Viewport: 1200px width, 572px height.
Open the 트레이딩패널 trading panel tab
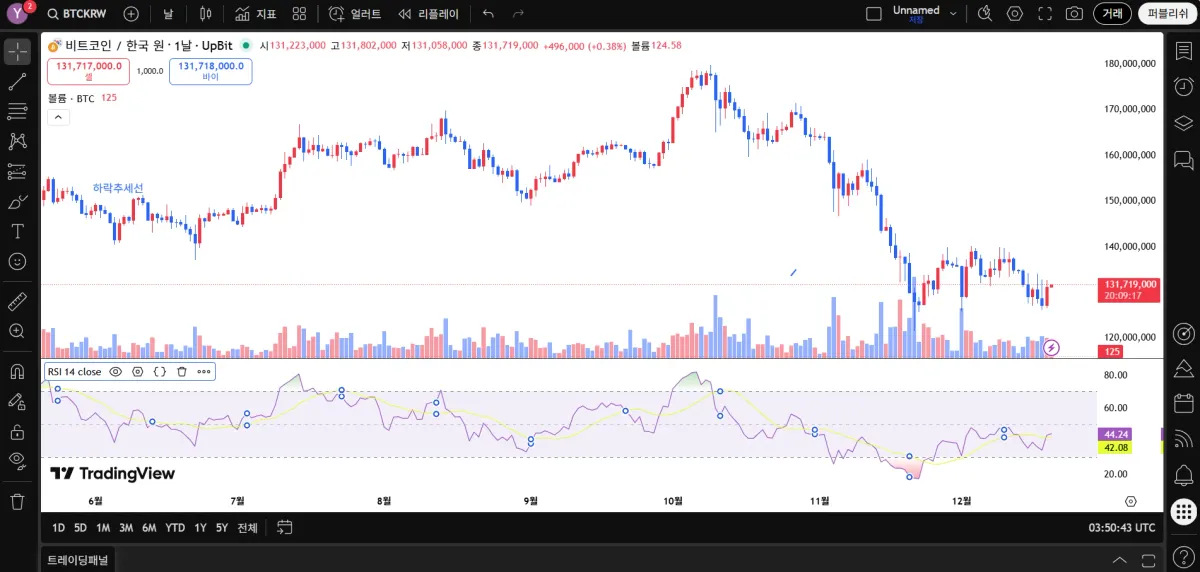pyautogui.click(x=78, y=560)
